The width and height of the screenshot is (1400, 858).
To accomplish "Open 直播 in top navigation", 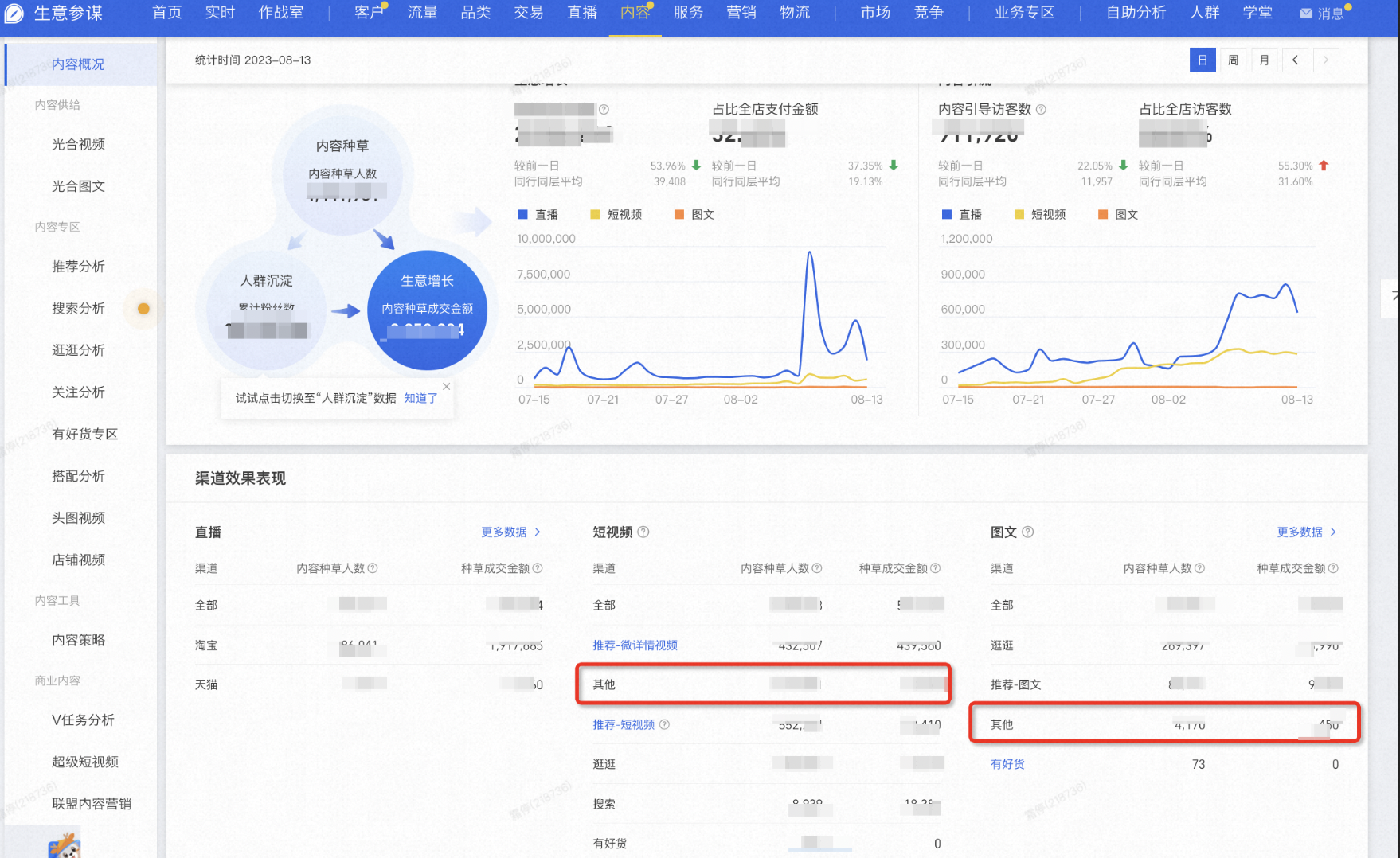I will click(582, 13).
